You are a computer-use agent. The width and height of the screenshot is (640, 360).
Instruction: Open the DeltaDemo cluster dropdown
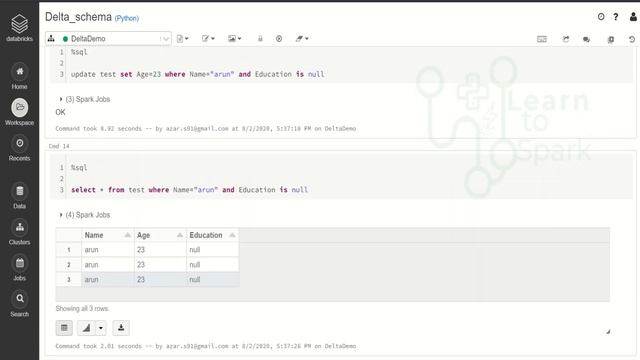tap(109, 39)
